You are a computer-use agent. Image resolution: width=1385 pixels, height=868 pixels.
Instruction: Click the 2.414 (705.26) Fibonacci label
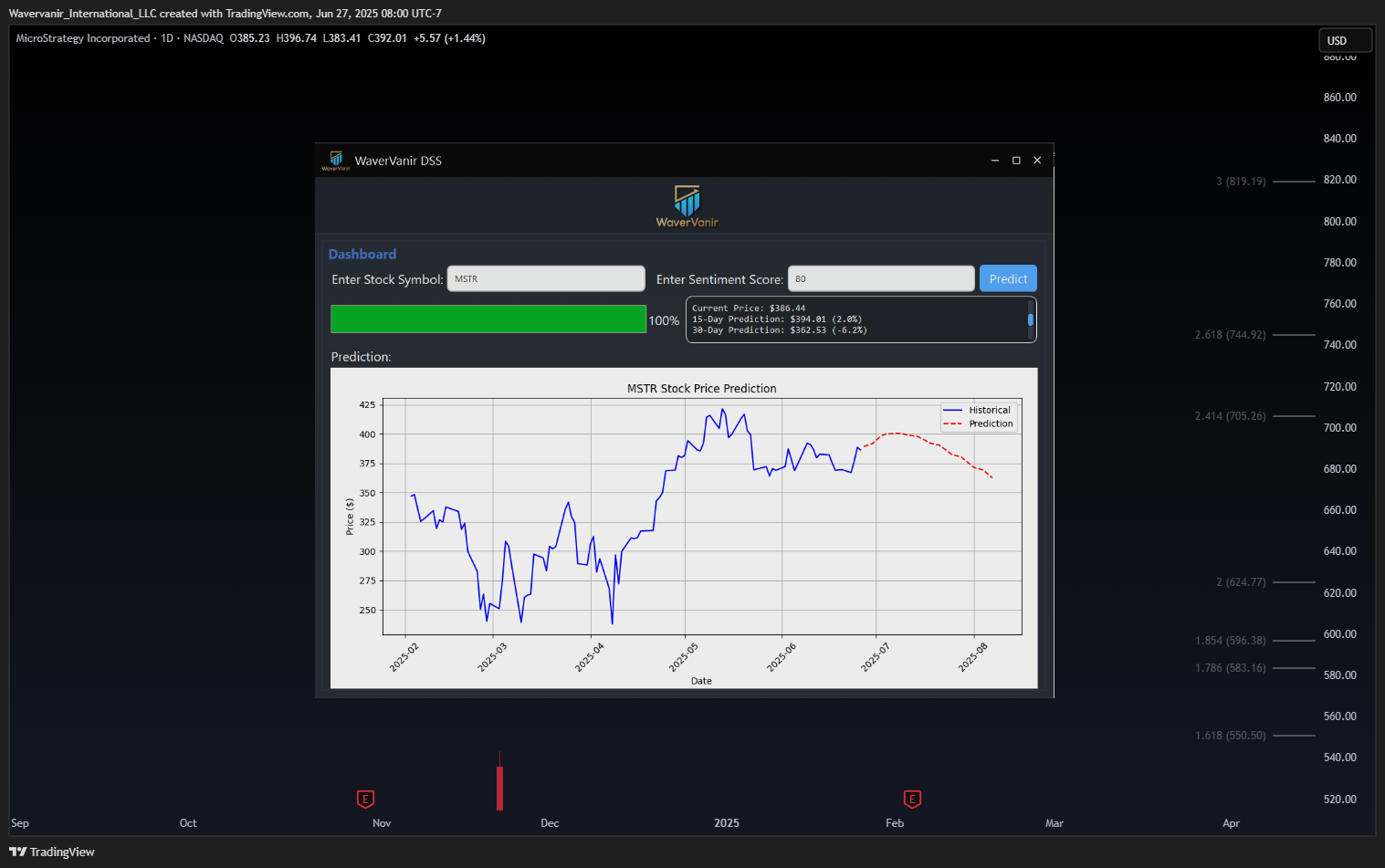pos(1230,416)
